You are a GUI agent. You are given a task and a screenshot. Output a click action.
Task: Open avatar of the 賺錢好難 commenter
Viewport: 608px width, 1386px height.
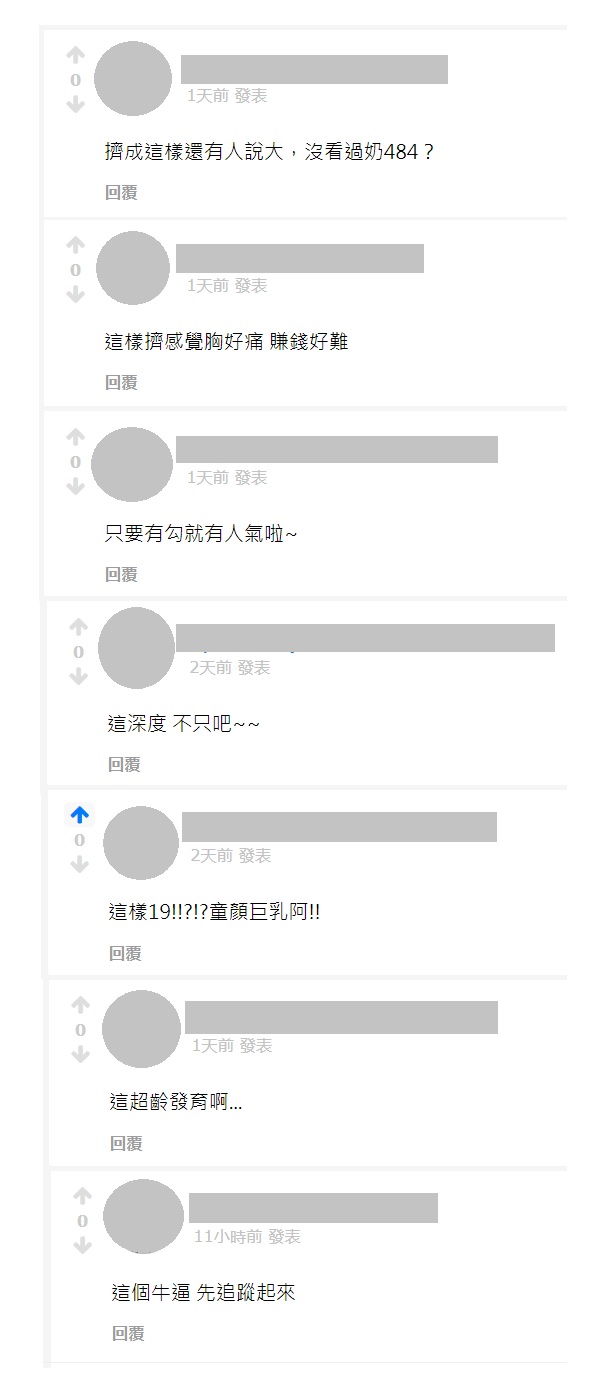[x=133, y=268]
